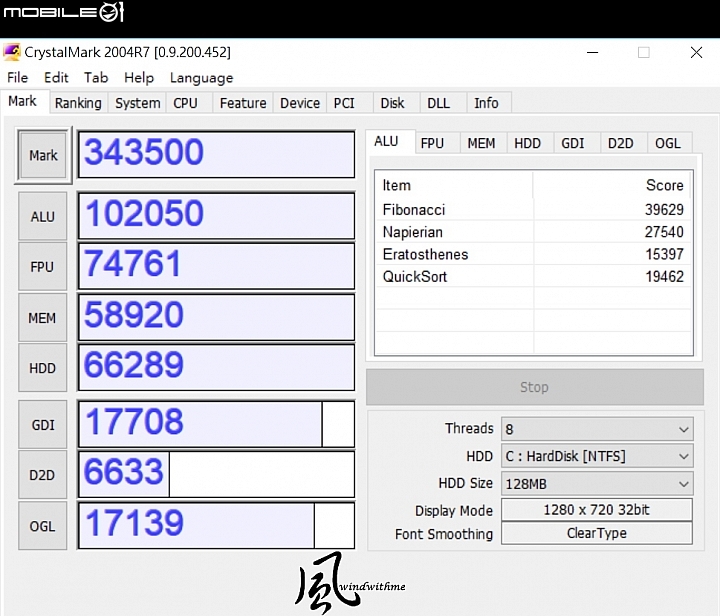The image size is (720, 616).
Task: Click the D2D score bar 6633
Action: (216, 475)
